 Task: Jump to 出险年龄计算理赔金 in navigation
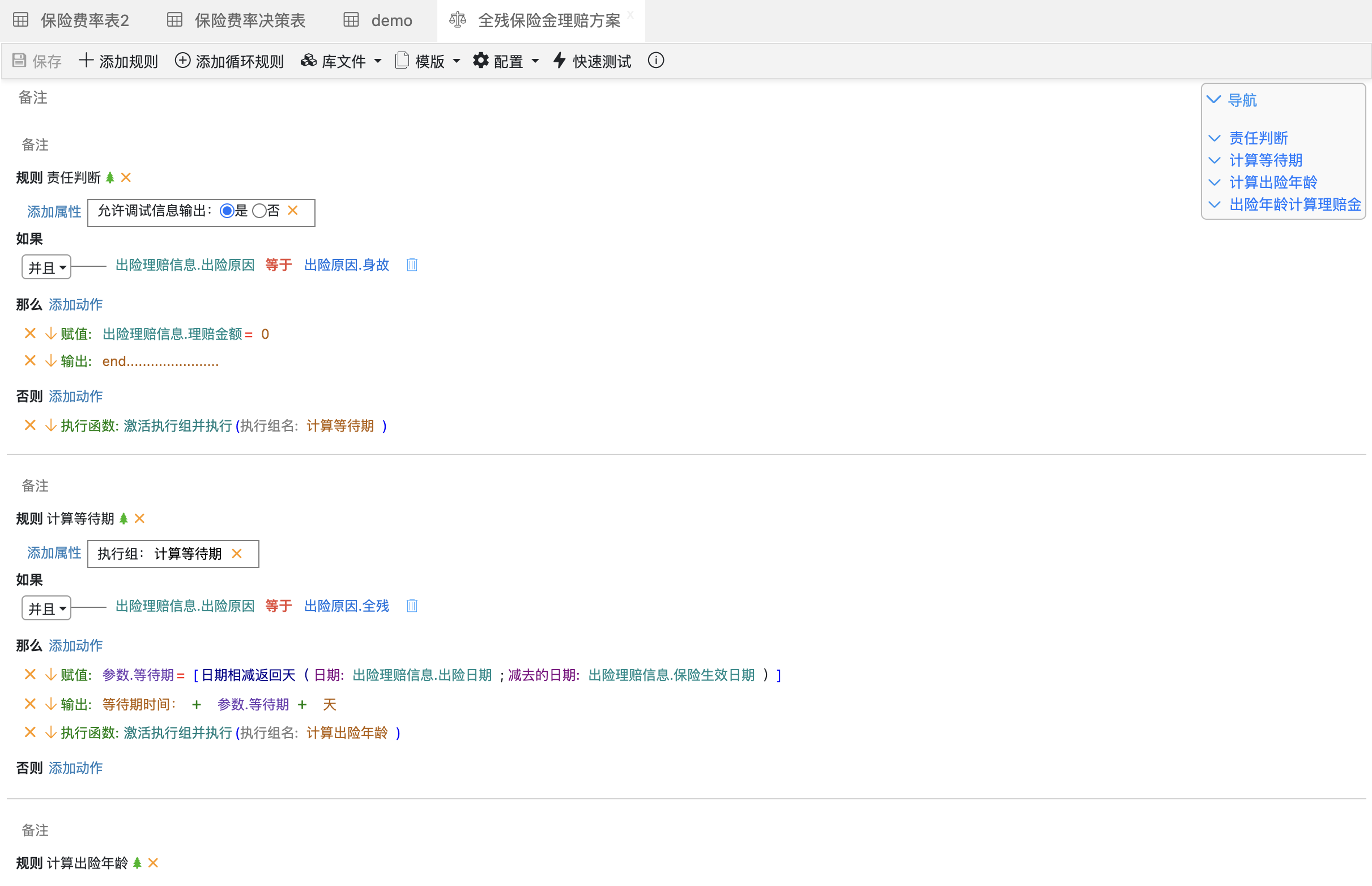[1294, 205]
